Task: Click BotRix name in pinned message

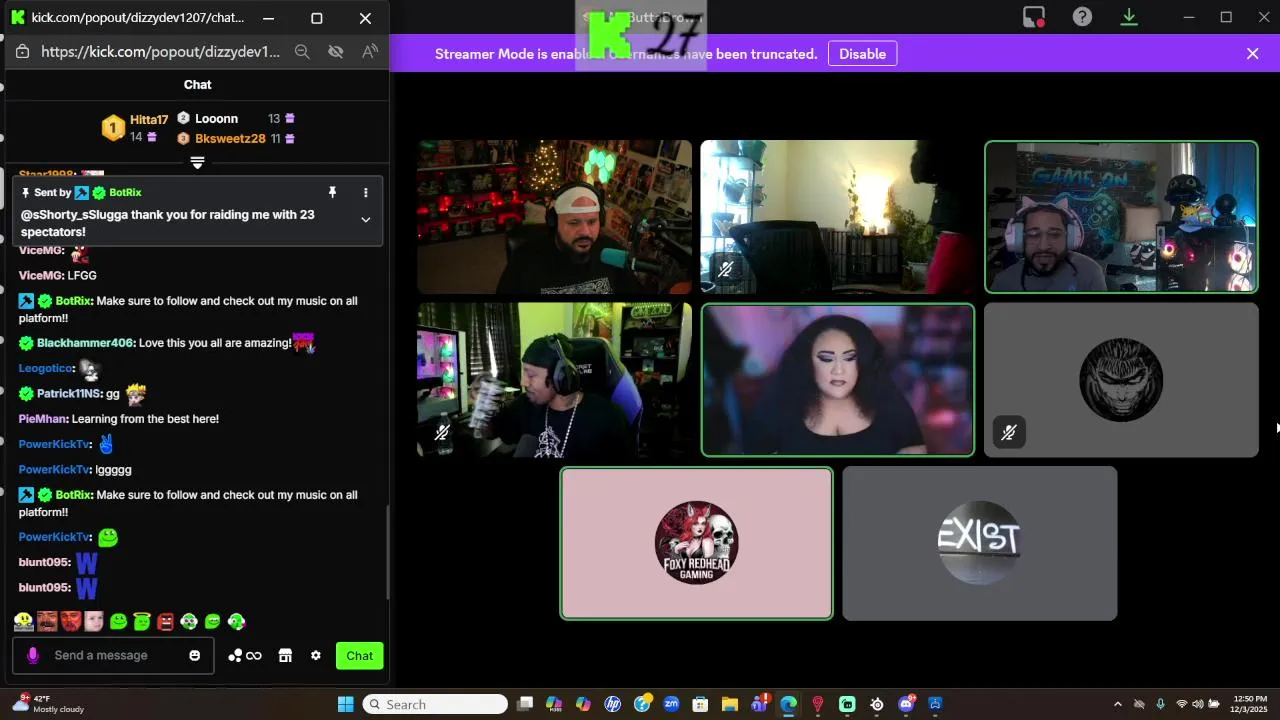Action: point(125,192)
